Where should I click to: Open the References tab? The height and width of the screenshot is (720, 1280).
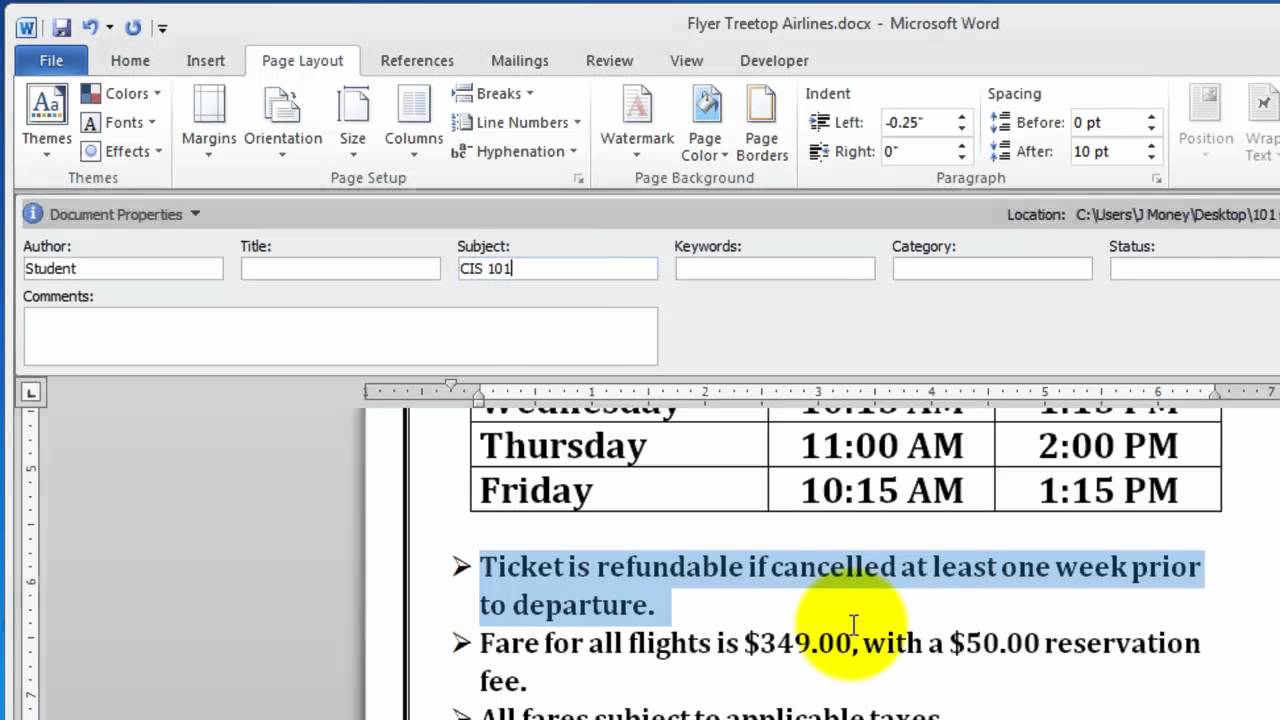[x=417, y=61]
